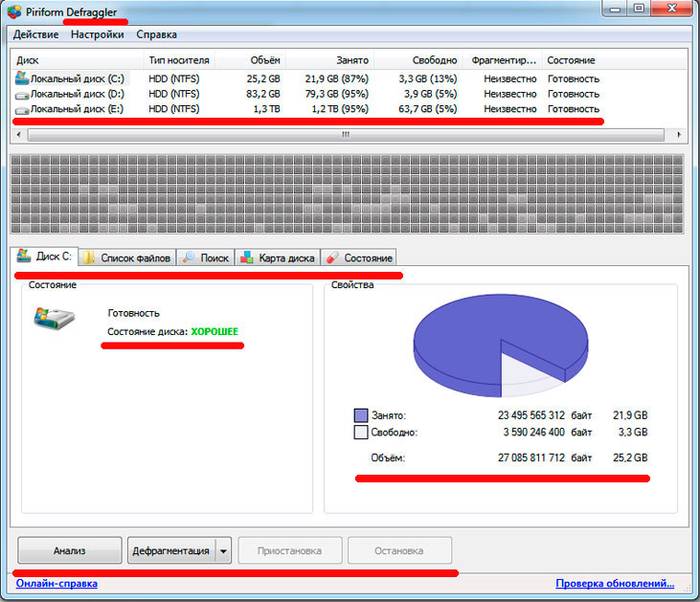Open the Справка menu
This screenshot has width=700, height=602.
coord(156,34)
